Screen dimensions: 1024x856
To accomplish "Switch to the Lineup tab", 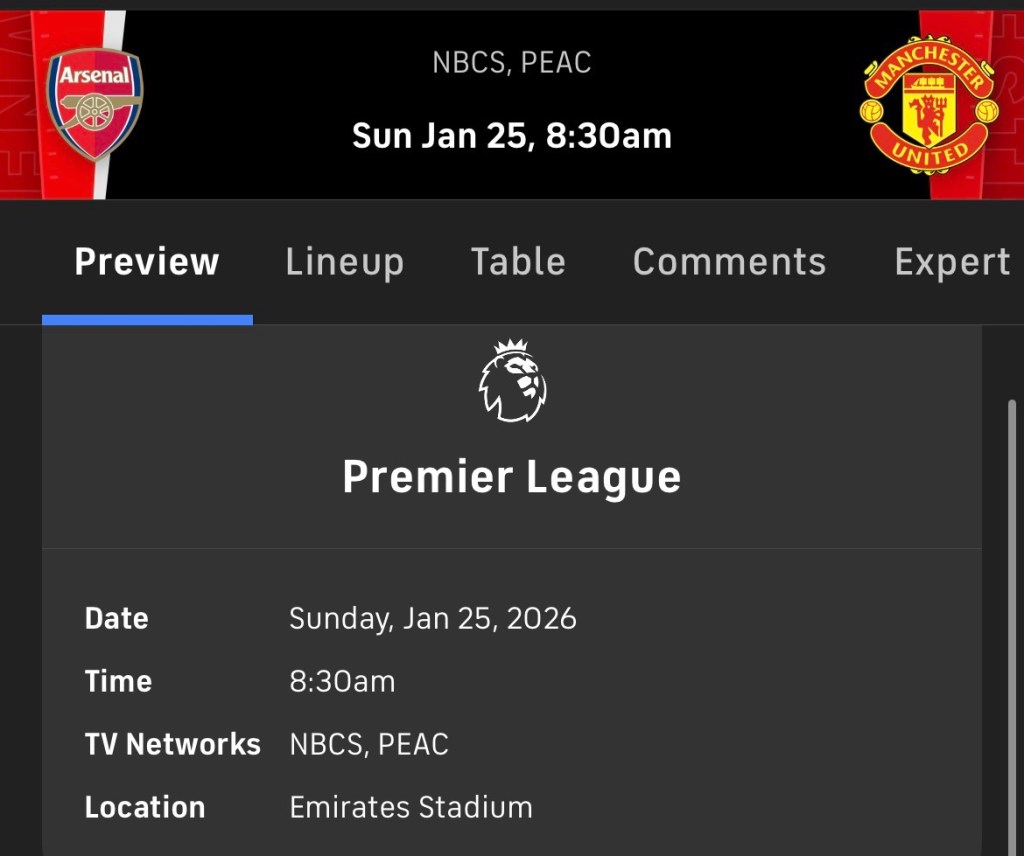I will point(344,262).
